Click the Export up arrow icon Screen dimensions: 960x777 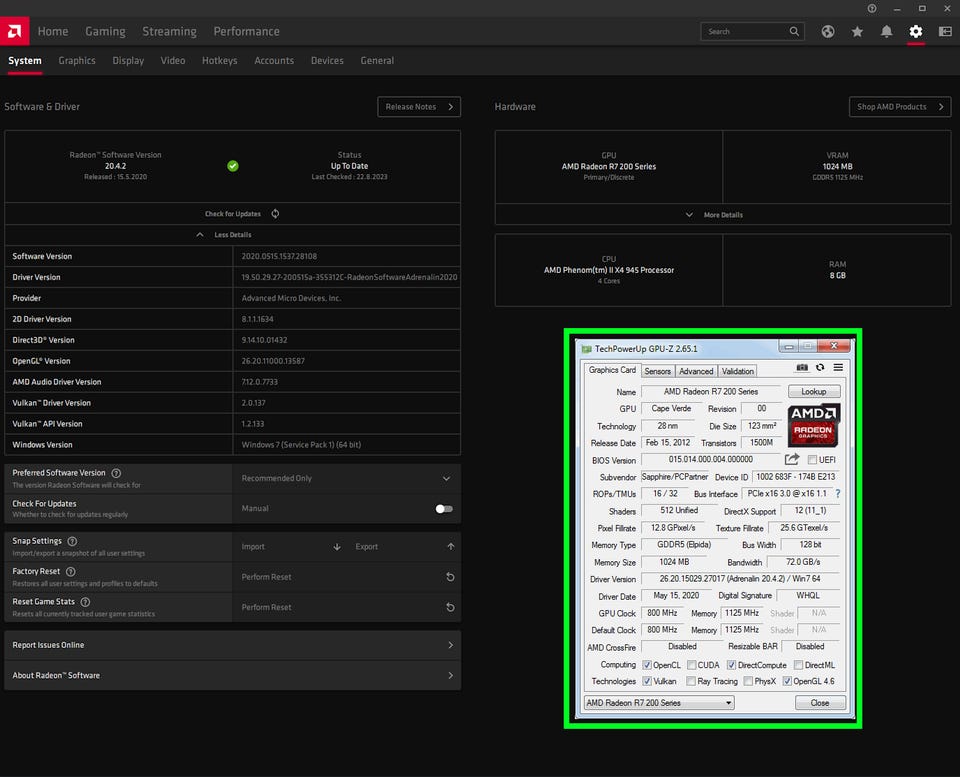tap(451, 547)
